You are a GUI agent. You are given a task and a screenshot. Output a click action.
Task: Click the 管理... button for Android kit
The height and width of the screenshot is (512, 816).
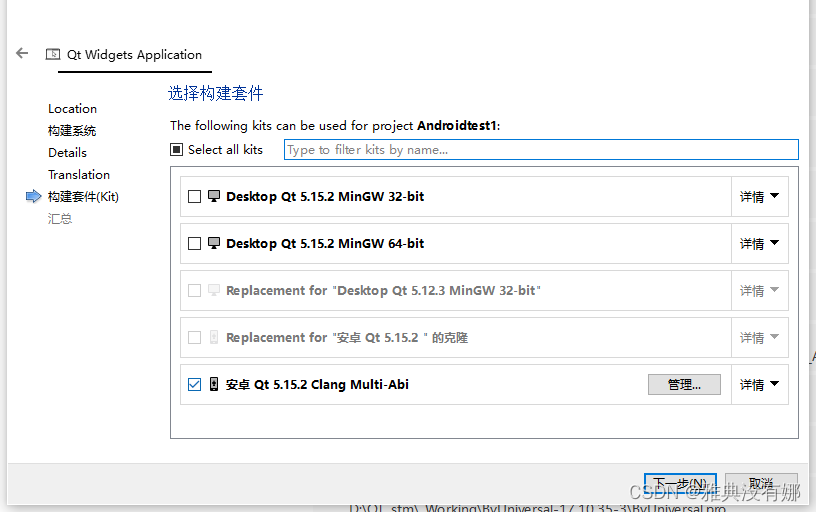684,385
